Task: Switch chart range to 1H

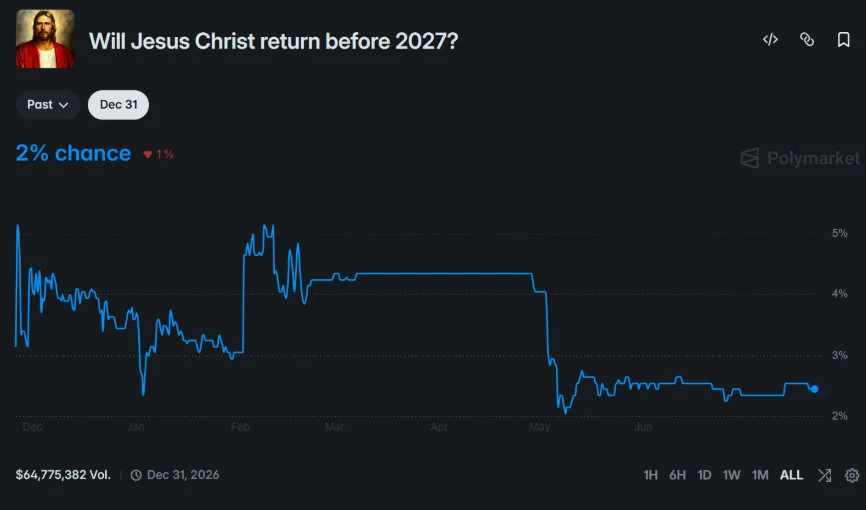Action: (x=651, y=475)
